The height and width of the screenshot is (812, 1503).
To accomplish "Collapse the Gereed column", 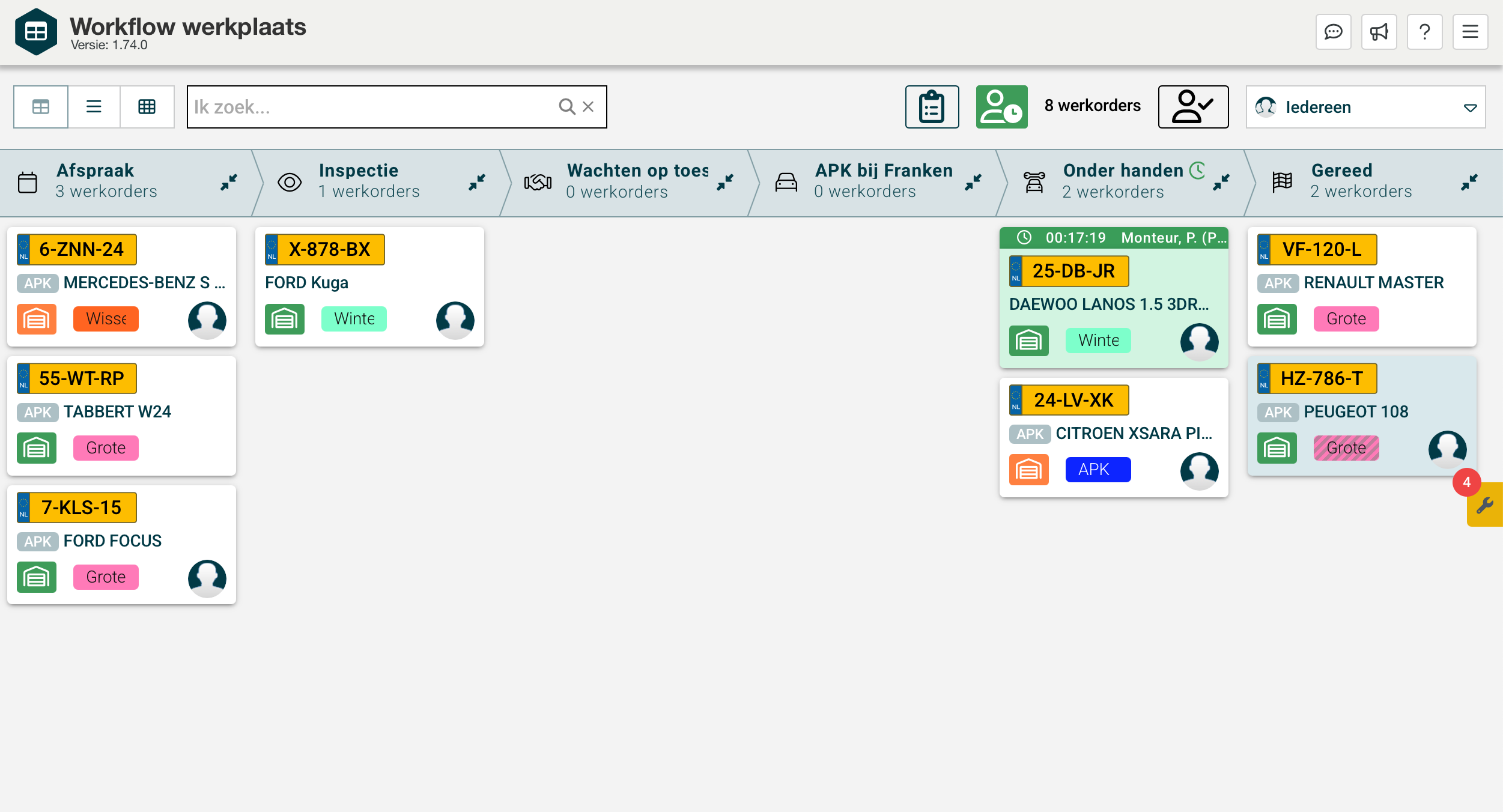I will coord(1469,182).
